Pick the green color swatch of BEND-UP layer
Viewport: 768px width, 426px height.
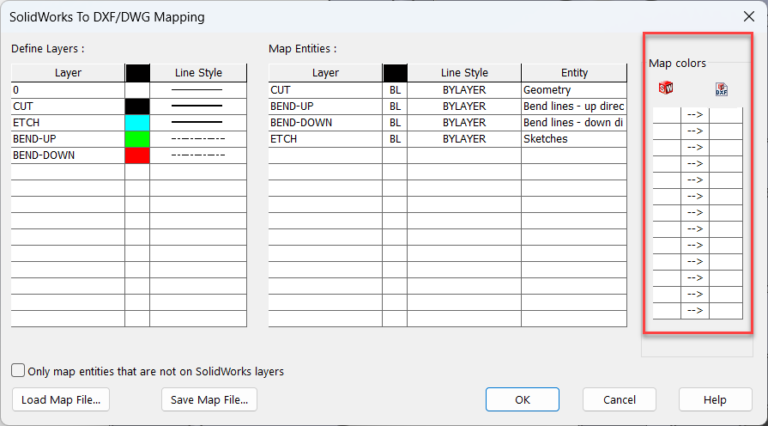137,139
